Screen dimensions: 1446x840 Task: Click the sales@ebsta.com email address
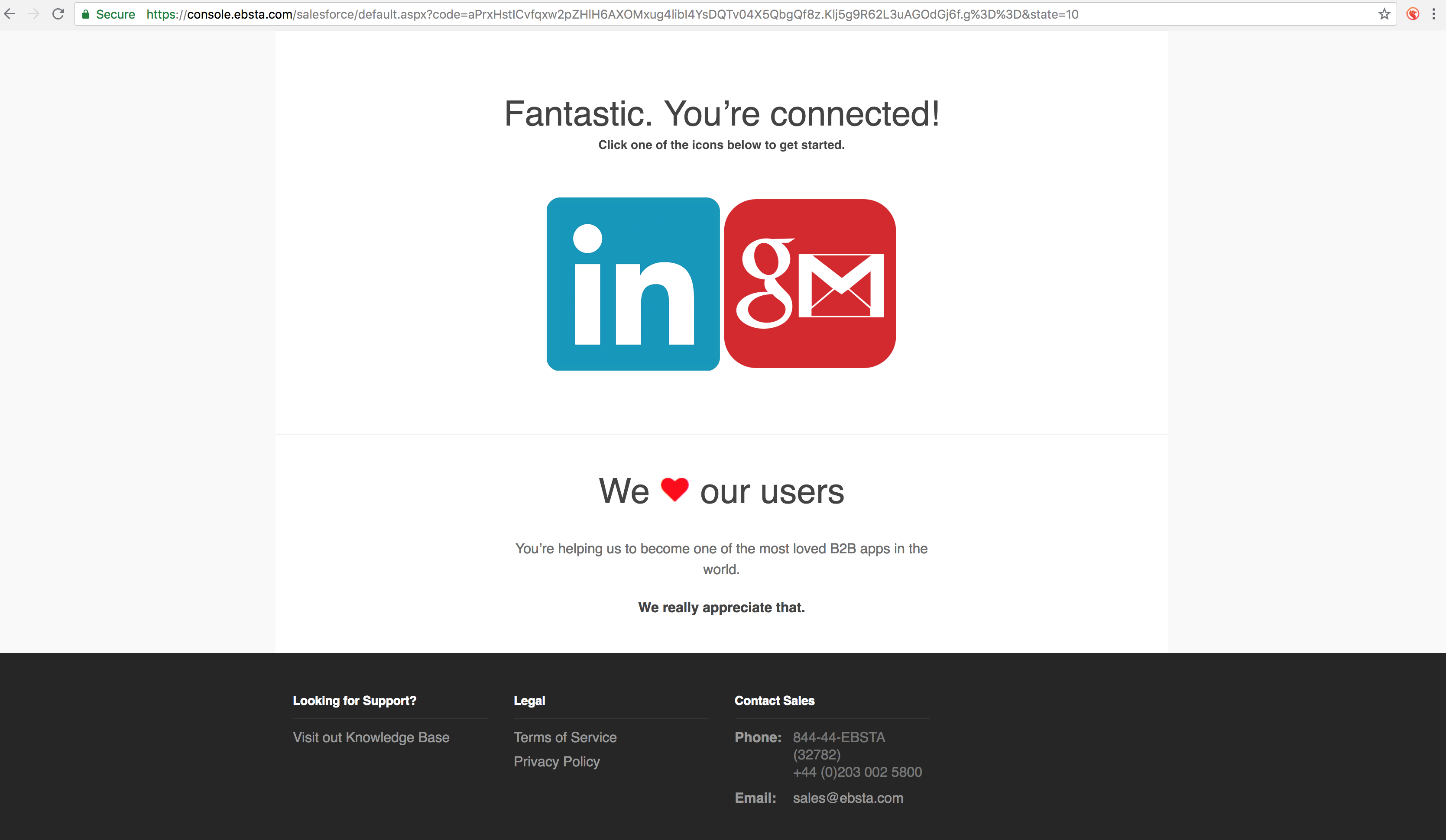tap(847, 798)
